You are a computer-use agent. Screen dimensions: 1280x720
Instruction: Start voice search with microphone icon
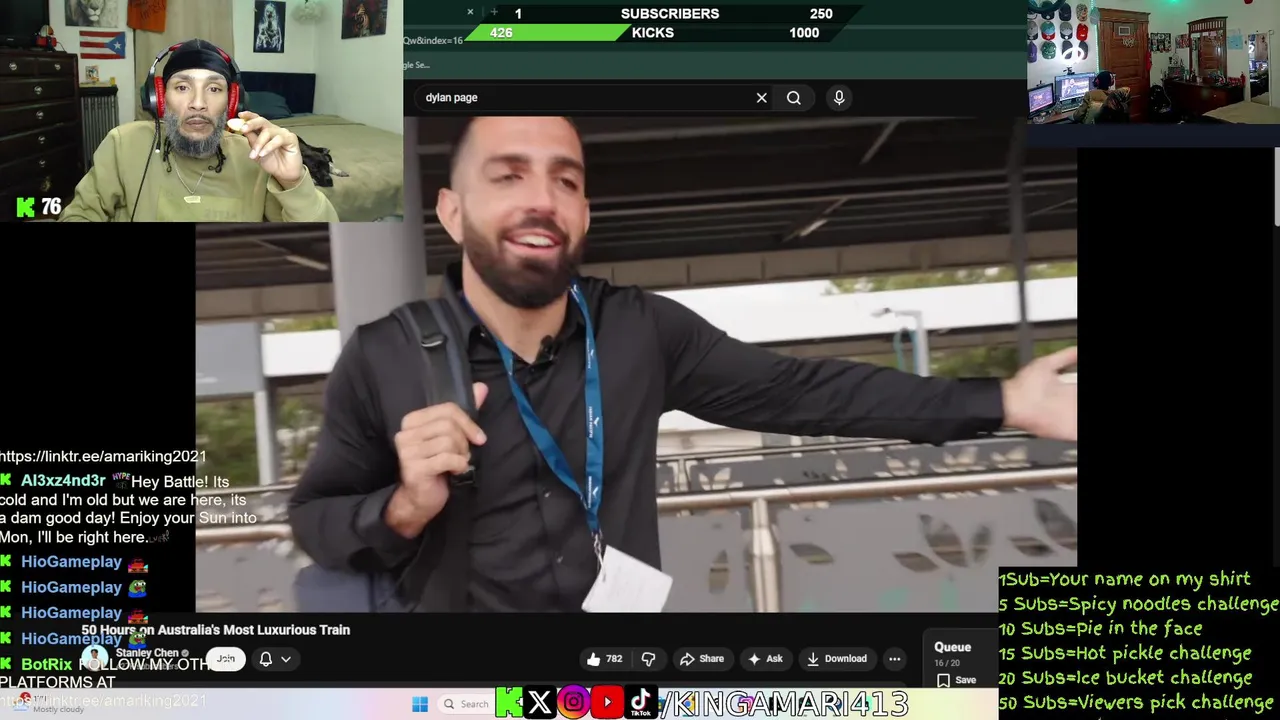pyautogui.click(x=839, y=98)
